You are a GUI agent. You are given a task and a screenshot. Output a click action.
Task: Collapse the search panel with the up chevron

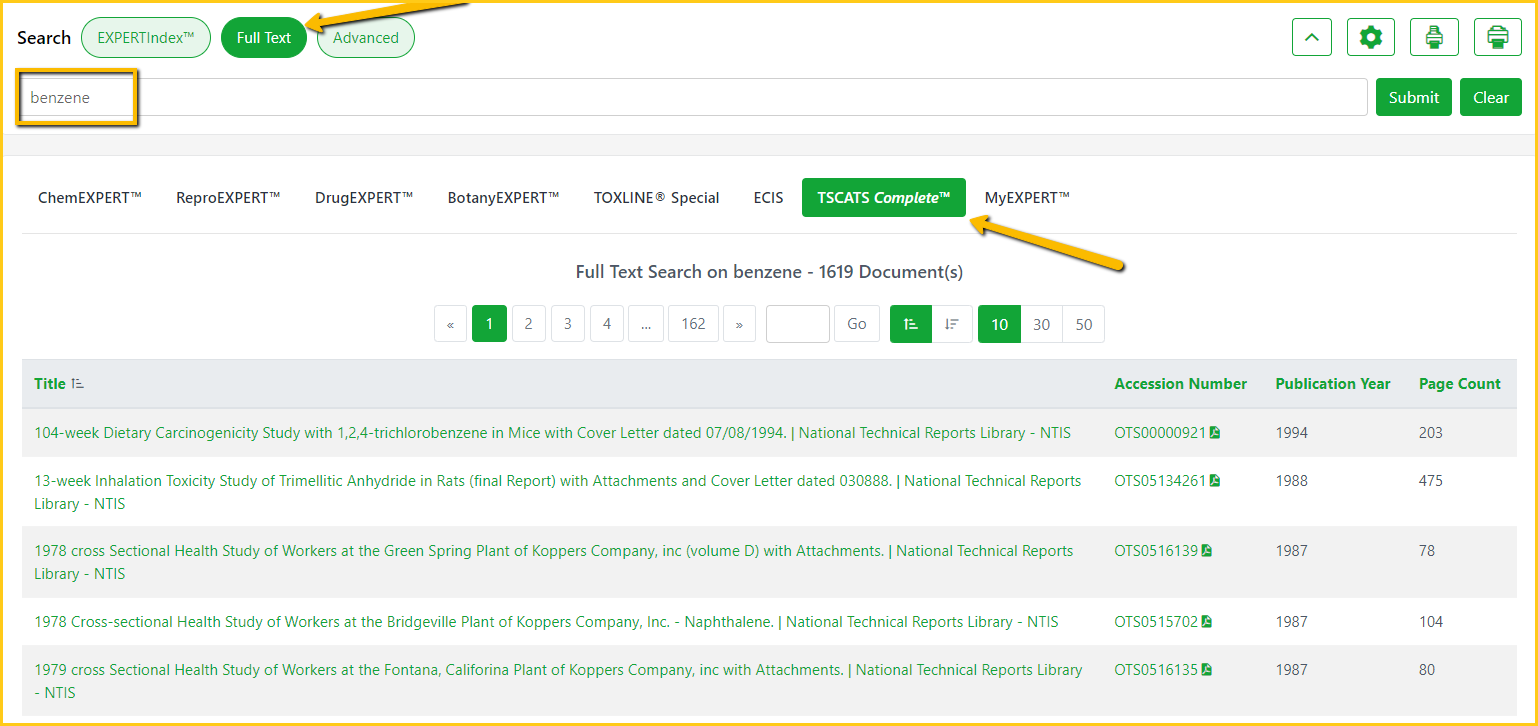(x=1312, y=38)
